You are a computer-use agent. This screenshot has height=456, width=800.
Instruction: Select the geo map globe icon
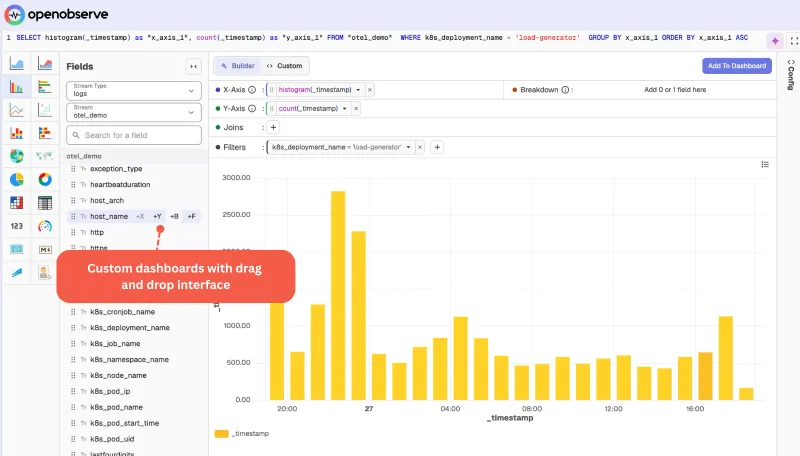17,156
